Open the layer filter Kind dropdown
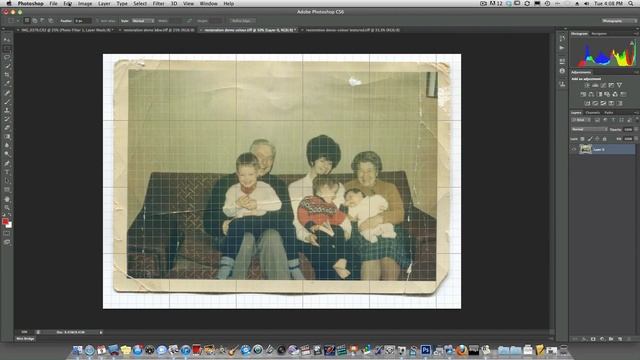This screenshot has height=360, width=640. [x=581, y=120]
